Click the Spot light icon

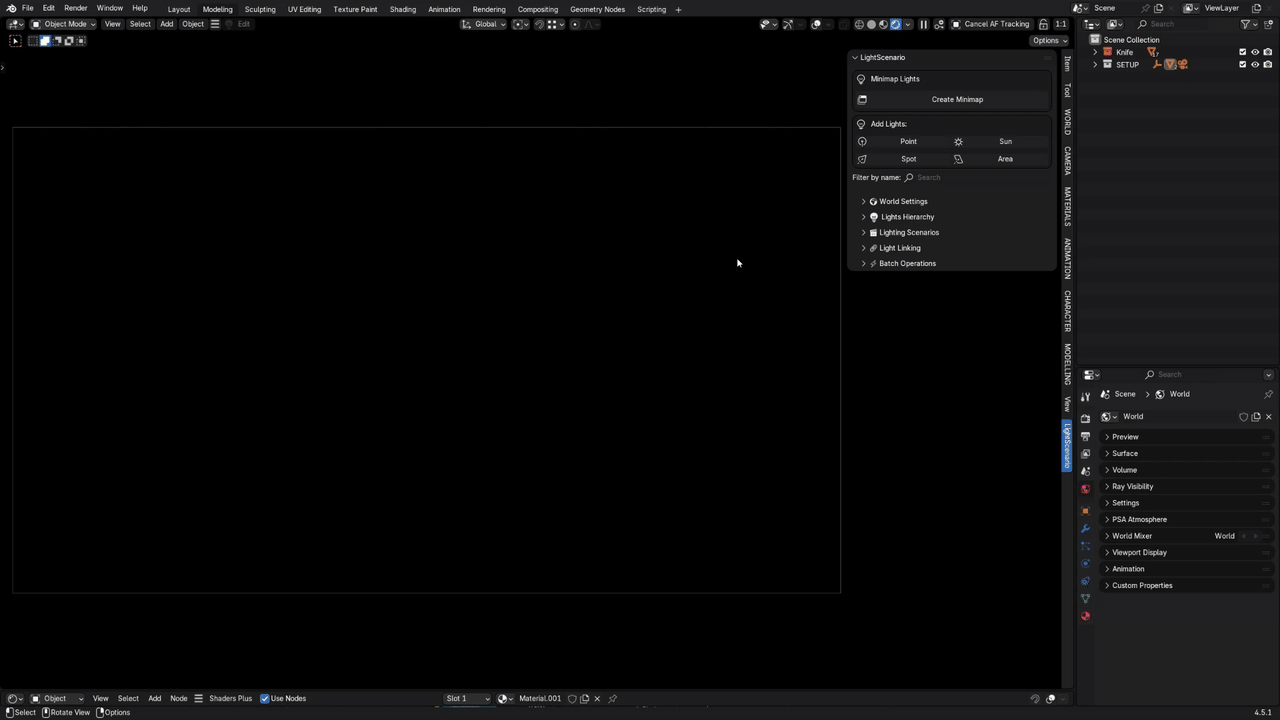[x=862, y=159]
